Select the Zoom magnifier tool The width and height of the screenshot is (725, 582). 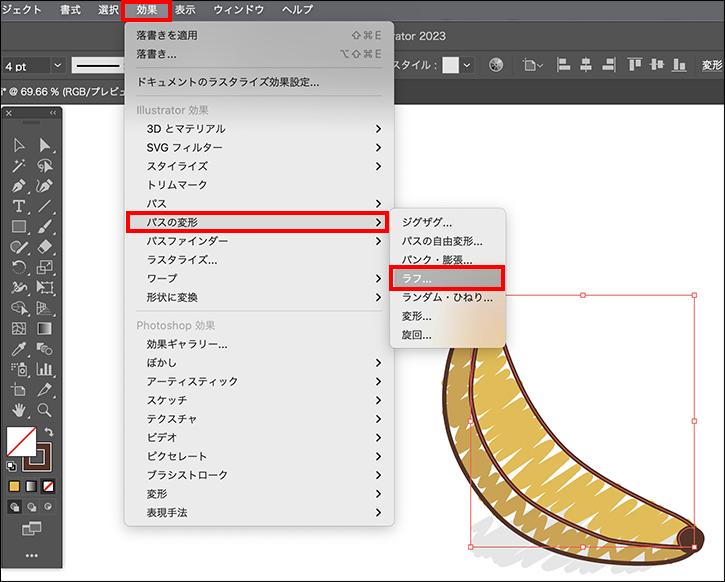44,410
